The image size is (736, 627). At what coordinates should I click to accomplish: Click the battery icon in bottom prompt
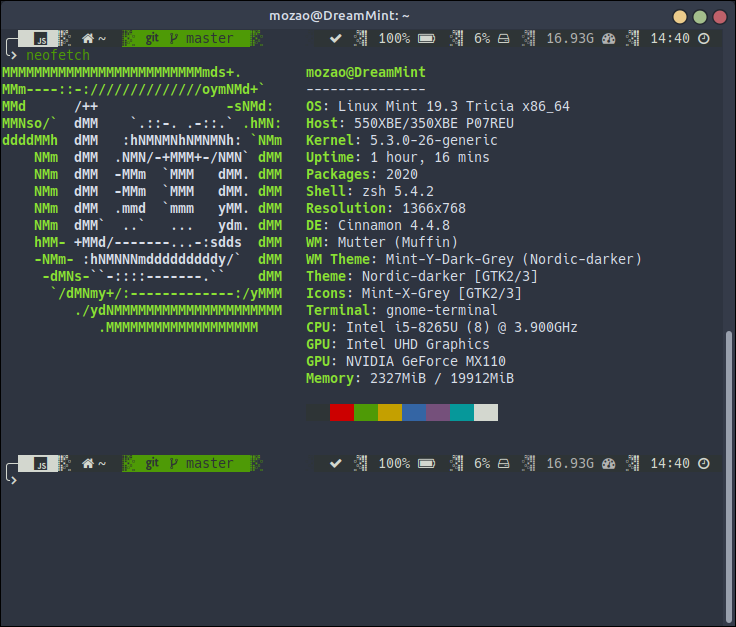[427, 464]
